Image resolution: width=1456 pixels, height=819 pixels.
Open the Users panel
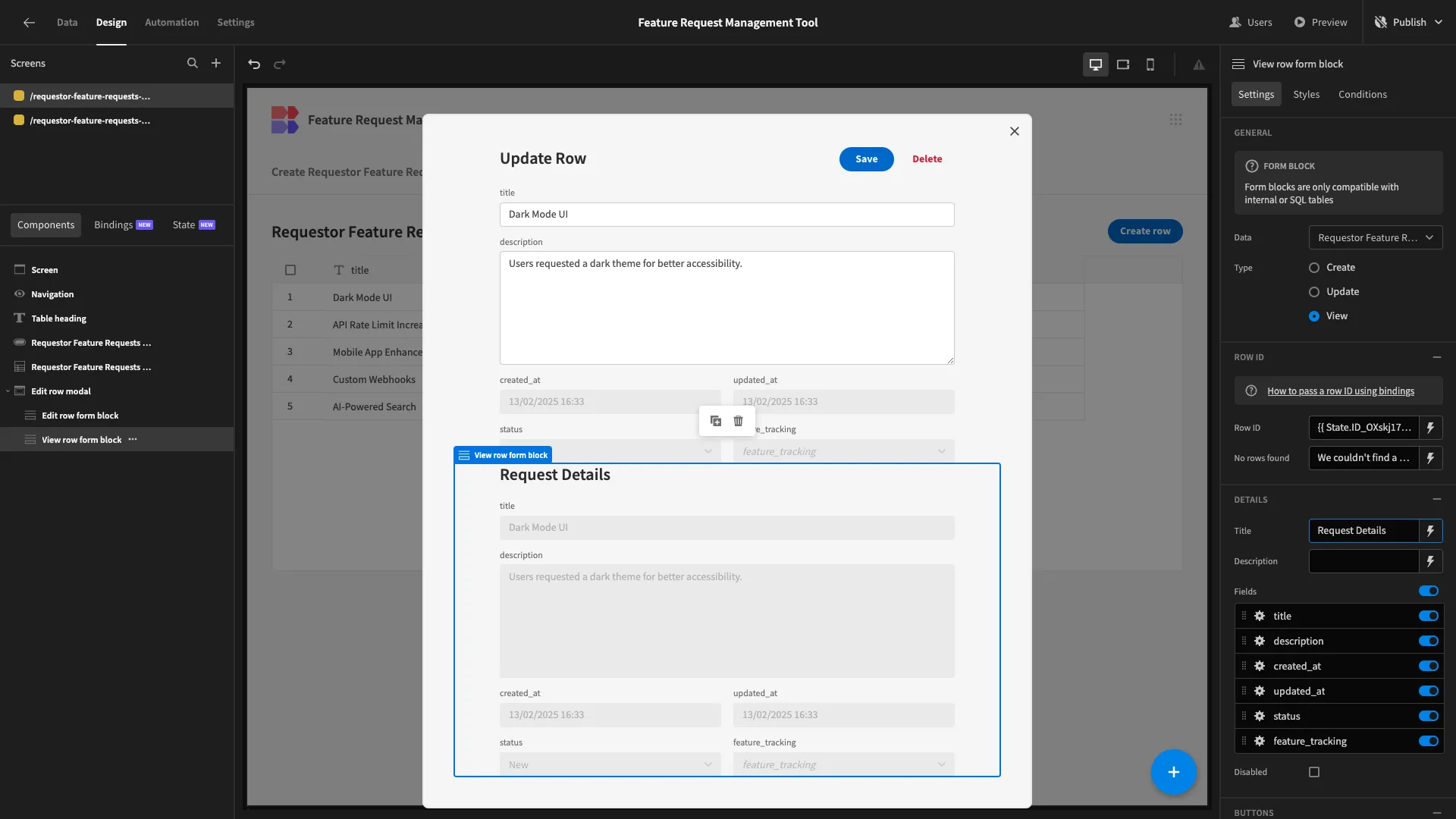click(x=1250, y=23)
